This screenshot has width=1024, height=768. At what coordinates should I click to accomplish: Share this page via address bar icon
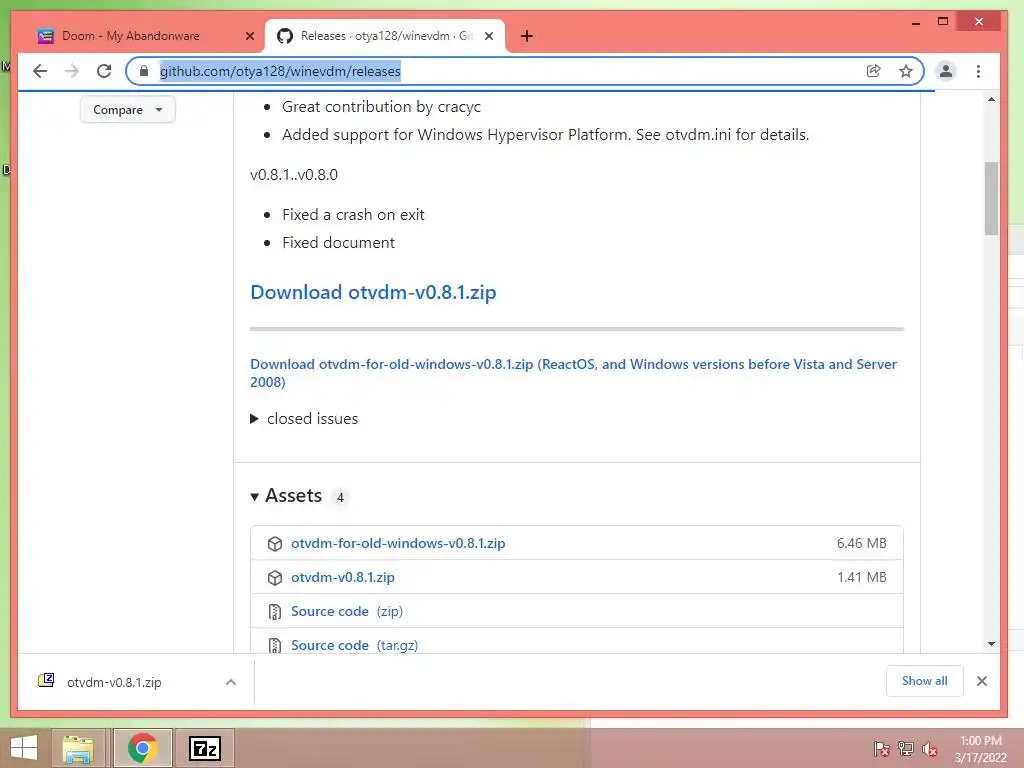point(873,71)
